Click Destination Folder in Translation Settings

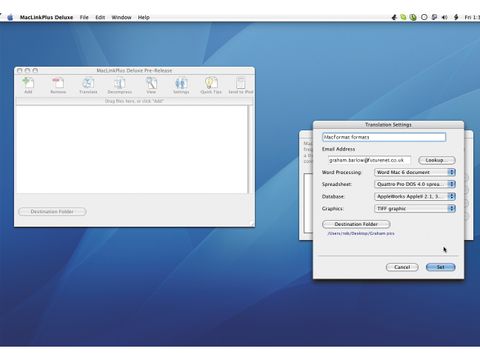click(356, 224)
